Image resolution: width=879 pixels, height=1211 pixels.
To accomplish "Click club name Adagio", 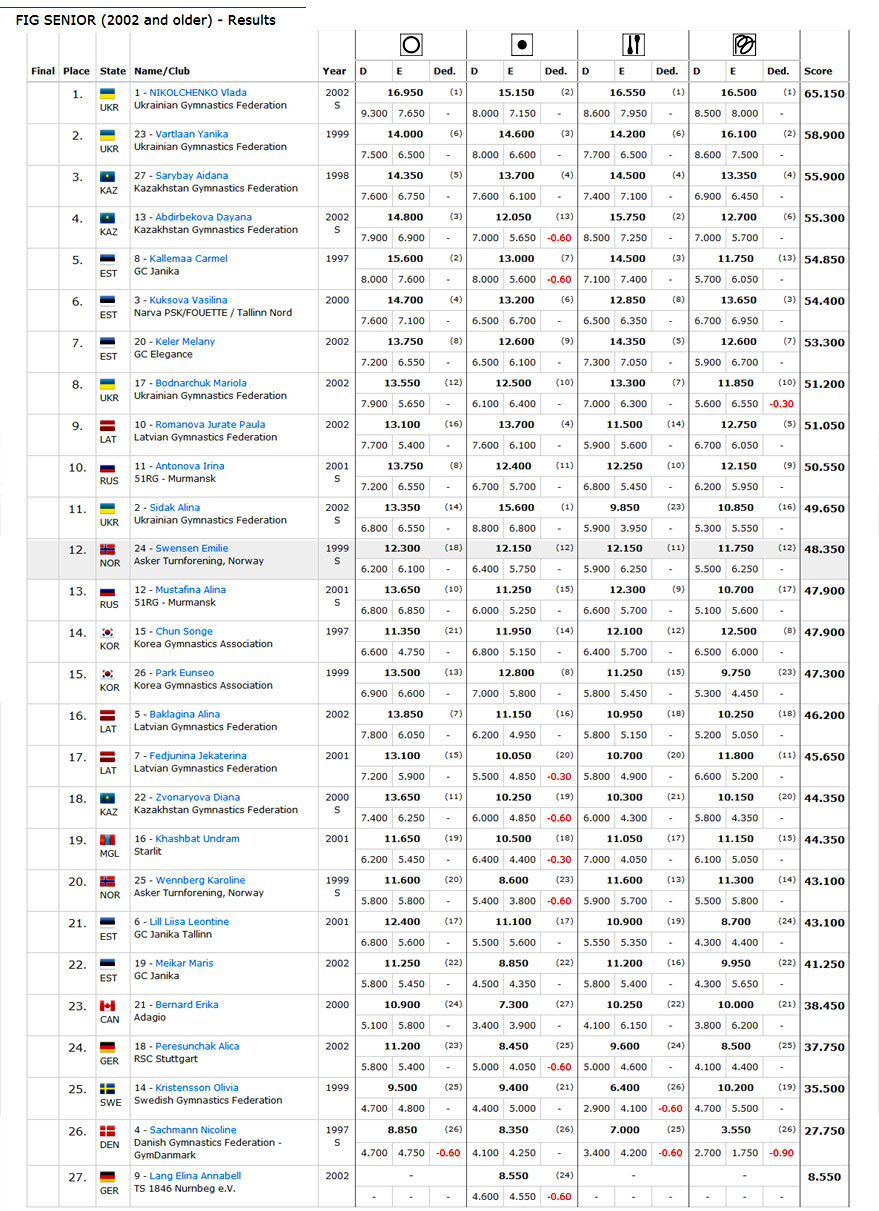I will pyautogui.click(x=150, y=1018).
